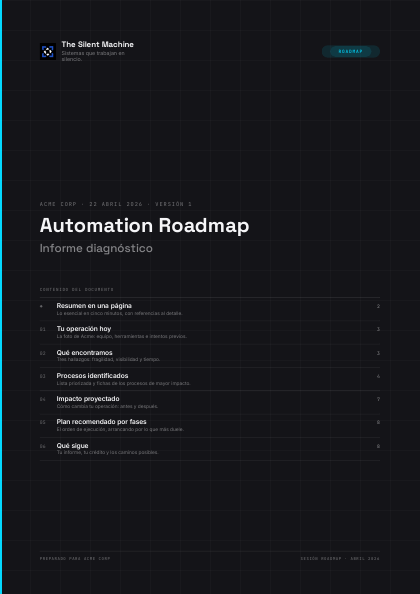420x594 pixels.
Task: Click the cyan vertical bar on left edge
Action: tap(1, 297)
